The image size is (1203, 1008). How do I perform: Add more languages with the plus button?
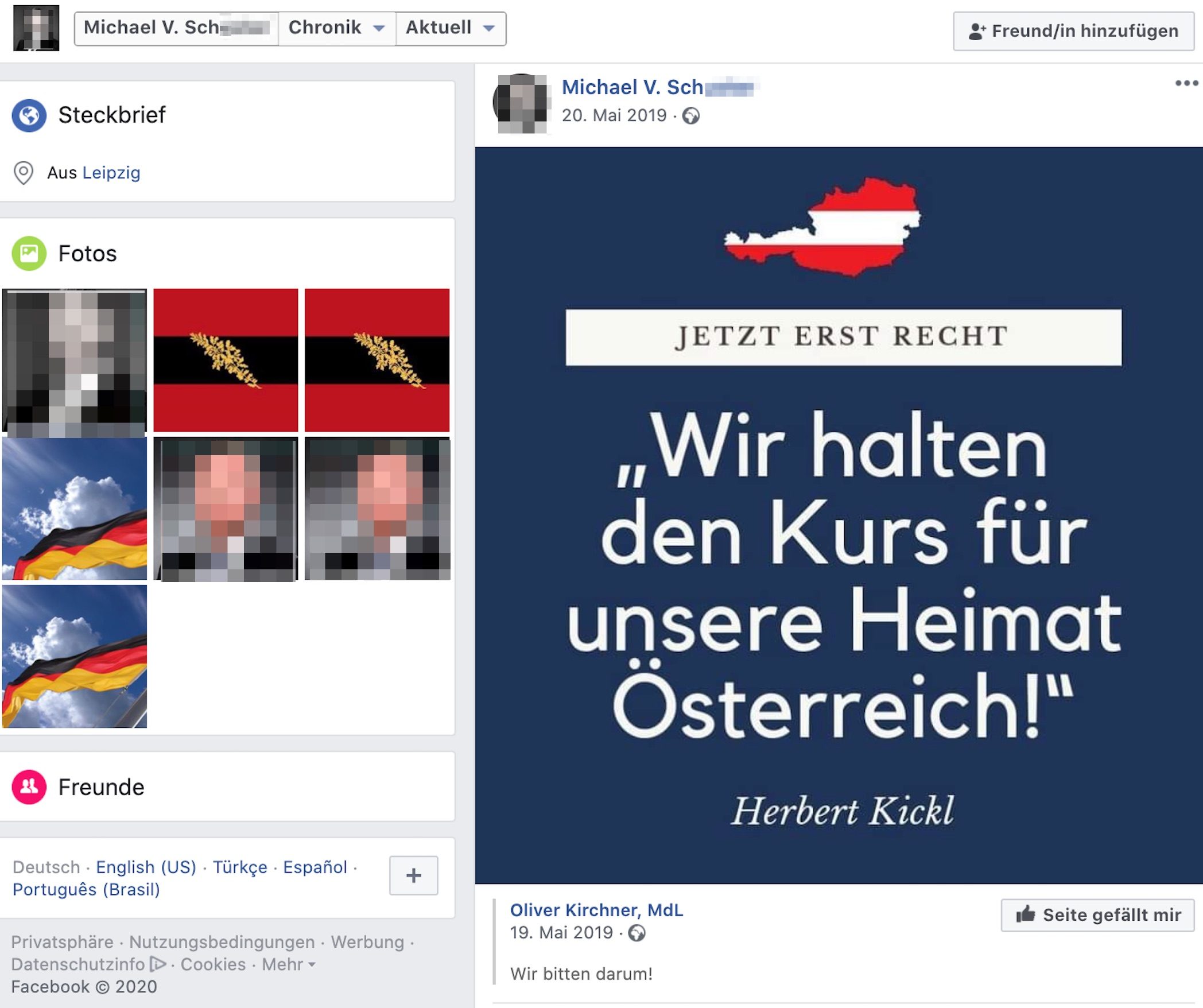click(x=413, y=875)
